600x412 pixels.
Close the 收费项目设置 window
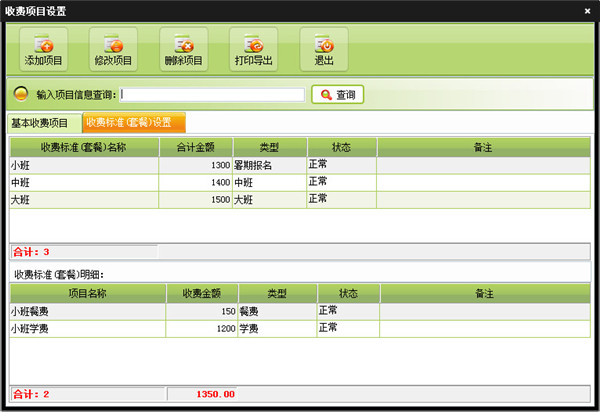(587, 10)
